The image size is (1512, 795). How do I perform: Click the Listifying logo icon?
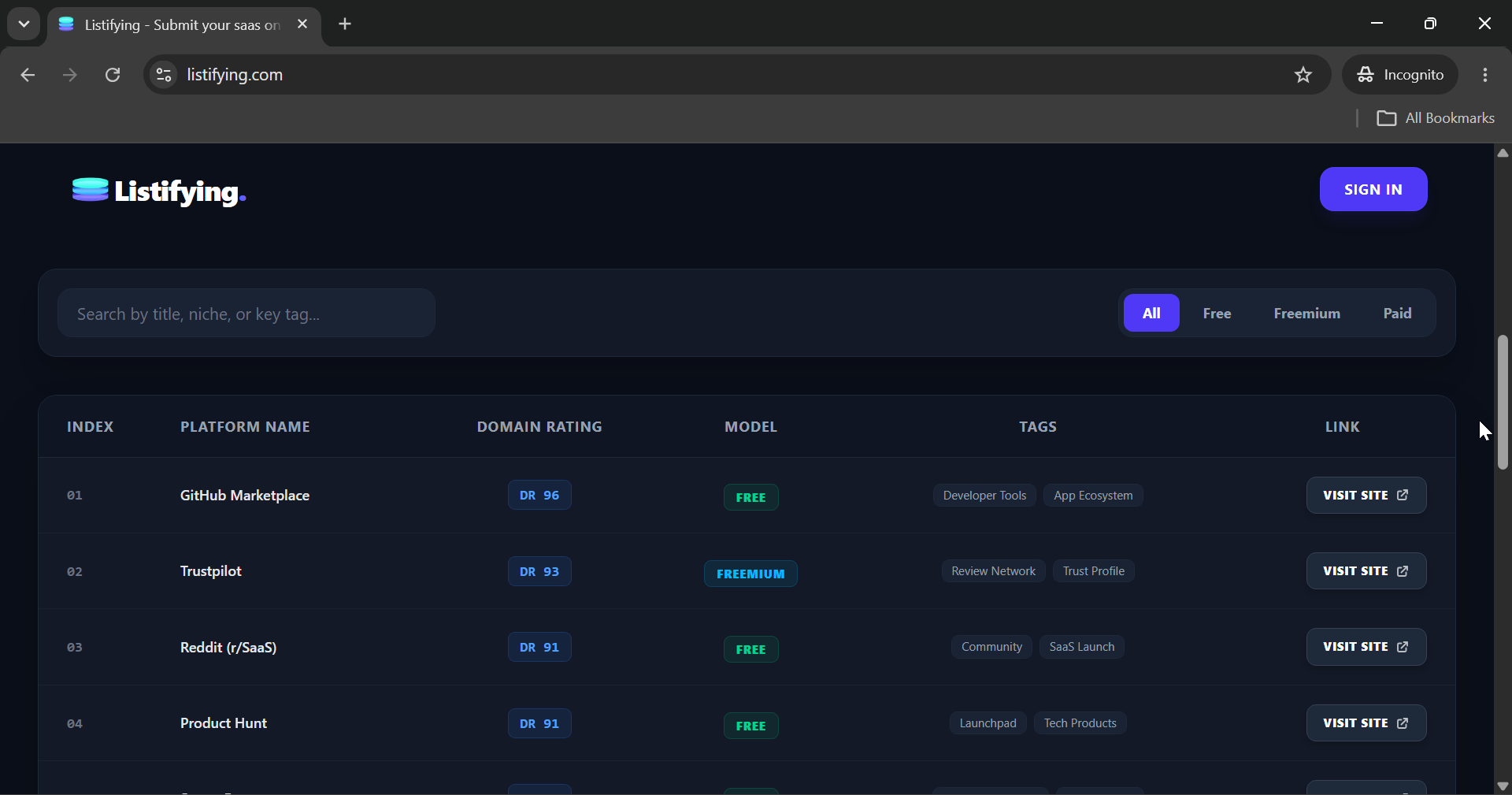90,190
